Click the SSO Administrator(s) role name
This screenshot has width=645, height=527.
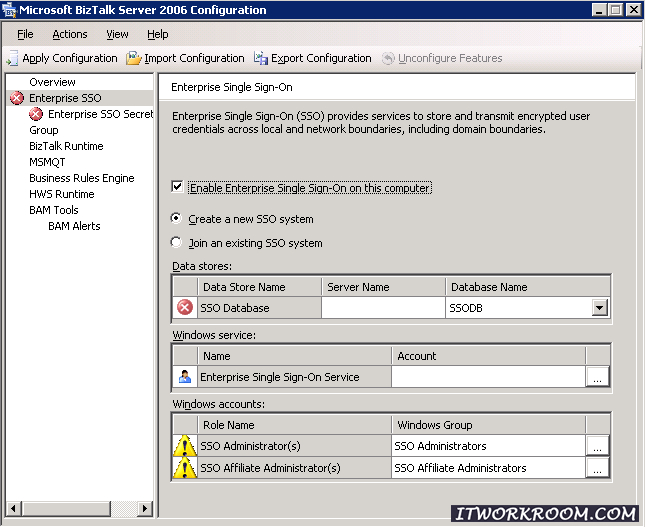pos(250,446)
